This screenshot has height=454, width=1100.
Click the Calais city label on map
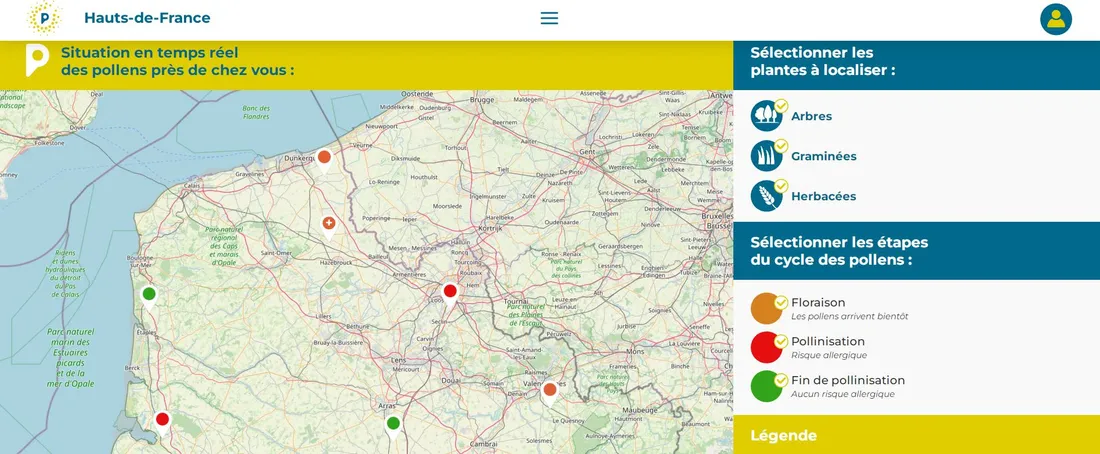click(x=191, y=186)
